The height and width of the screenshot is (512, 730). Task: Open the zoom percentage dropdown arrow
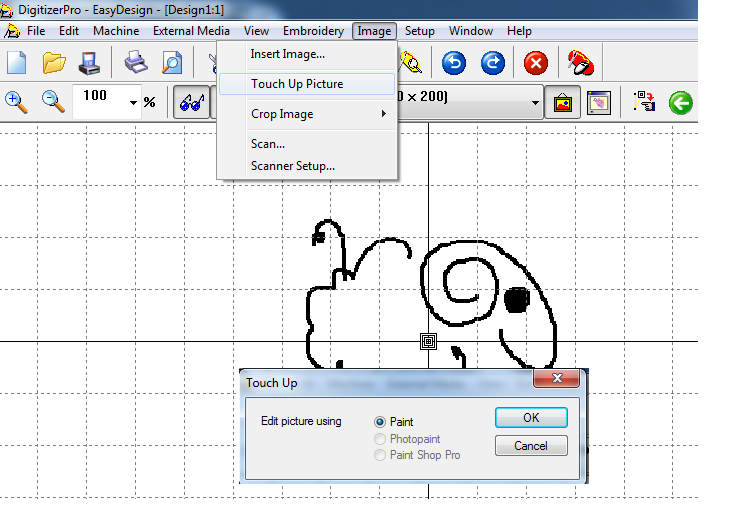(x=134, y=102)
